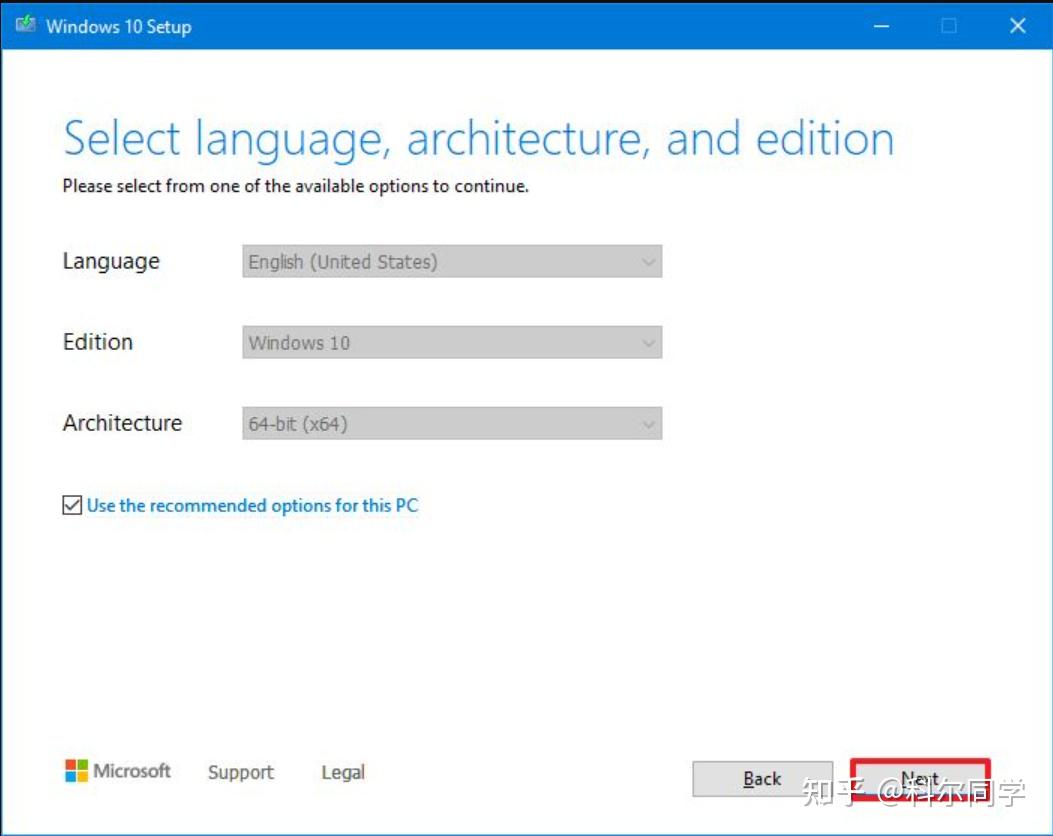The image size is (1053, 836).
Task: Expand the Edition dropdown arrow
Action: [648, 342]
